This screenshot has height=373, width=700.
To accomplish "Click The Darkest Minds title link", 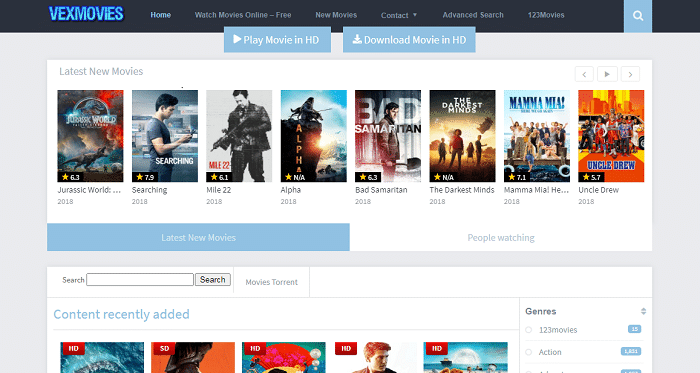I will pyautogui.click(x=462, y=190).
